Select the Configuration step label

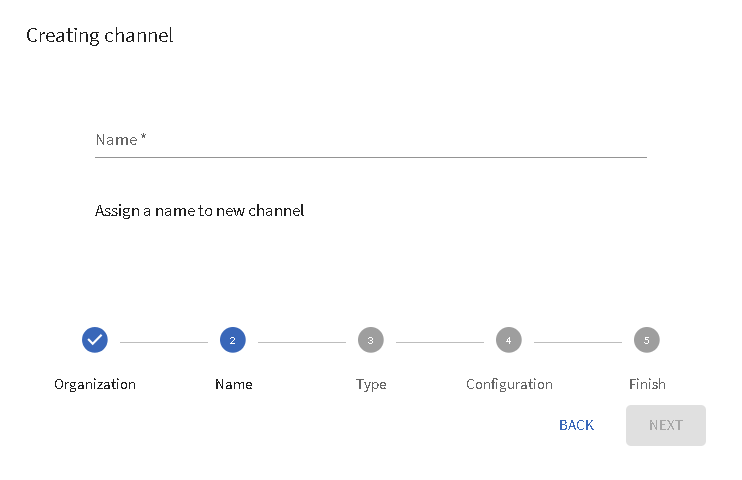(509, 384)
